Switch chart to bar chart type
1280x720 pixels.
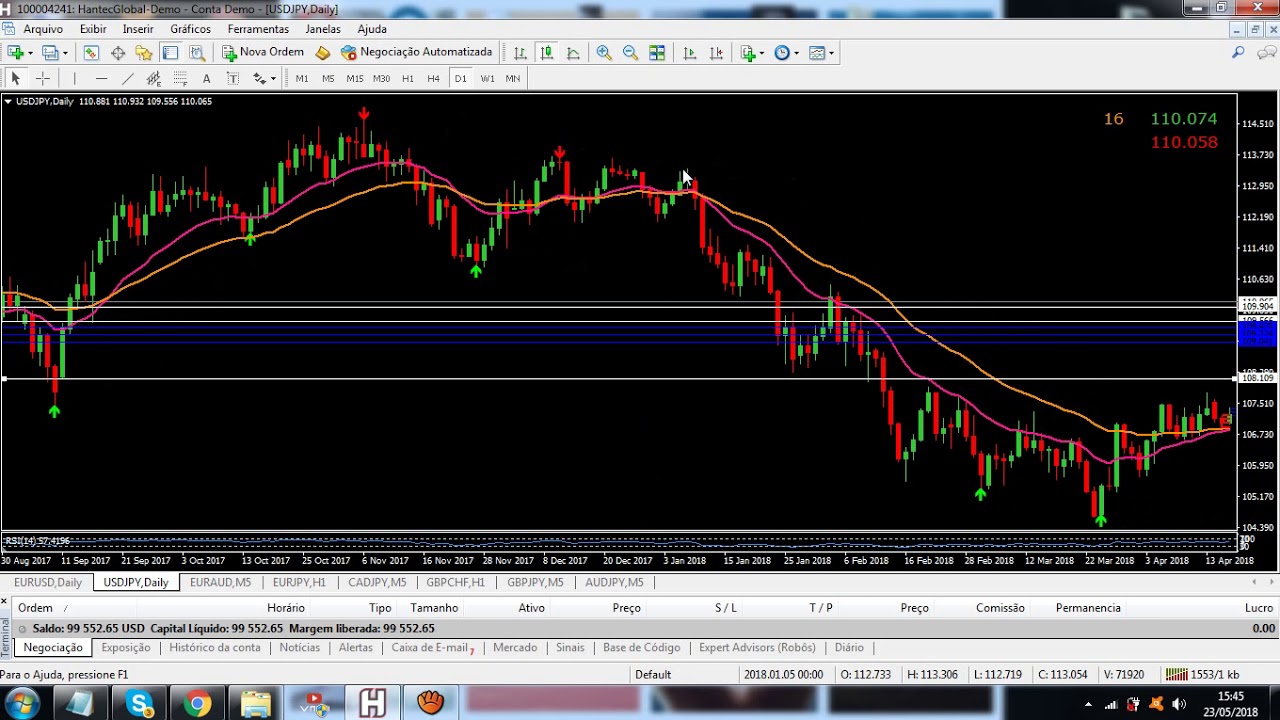(x=520, y=53)
